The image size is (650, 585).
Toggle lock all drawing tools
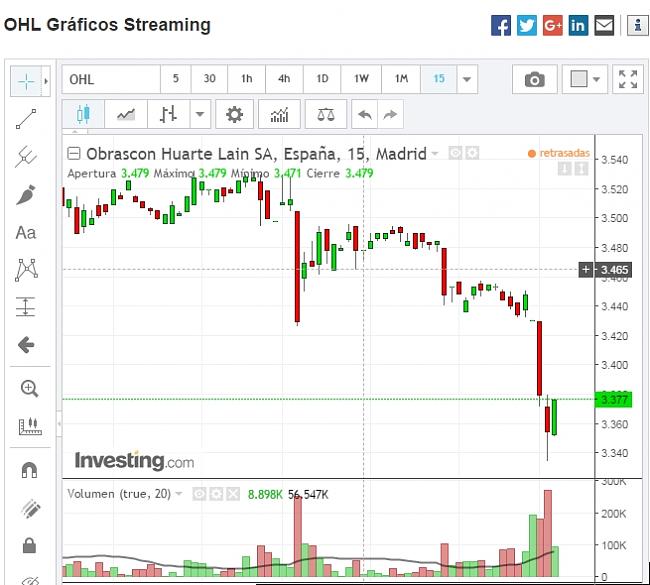pos(29,545)
